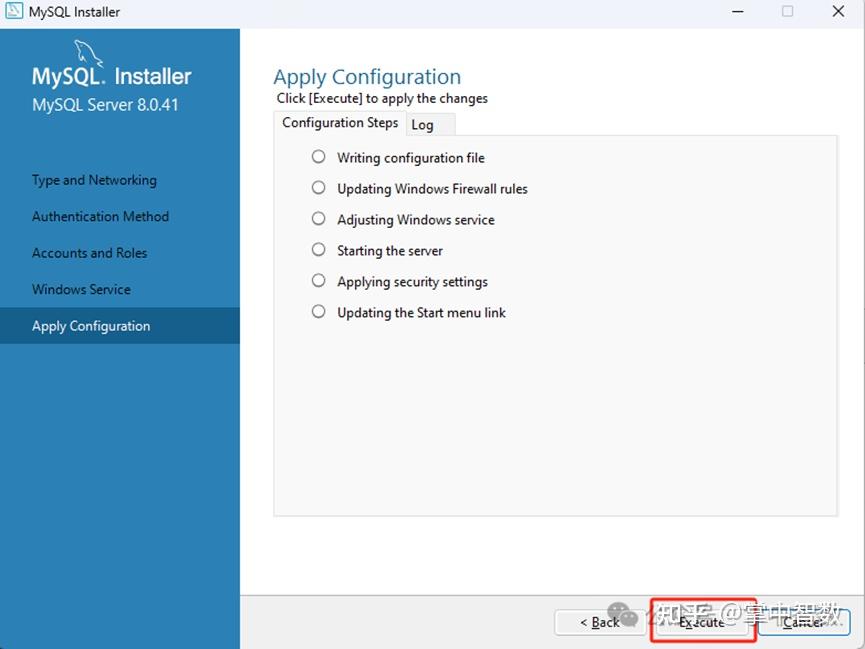This screenshot has width=865, height=649.
Task: Select the Writing configuration file status circle
Action: click(x=318, y=157)
